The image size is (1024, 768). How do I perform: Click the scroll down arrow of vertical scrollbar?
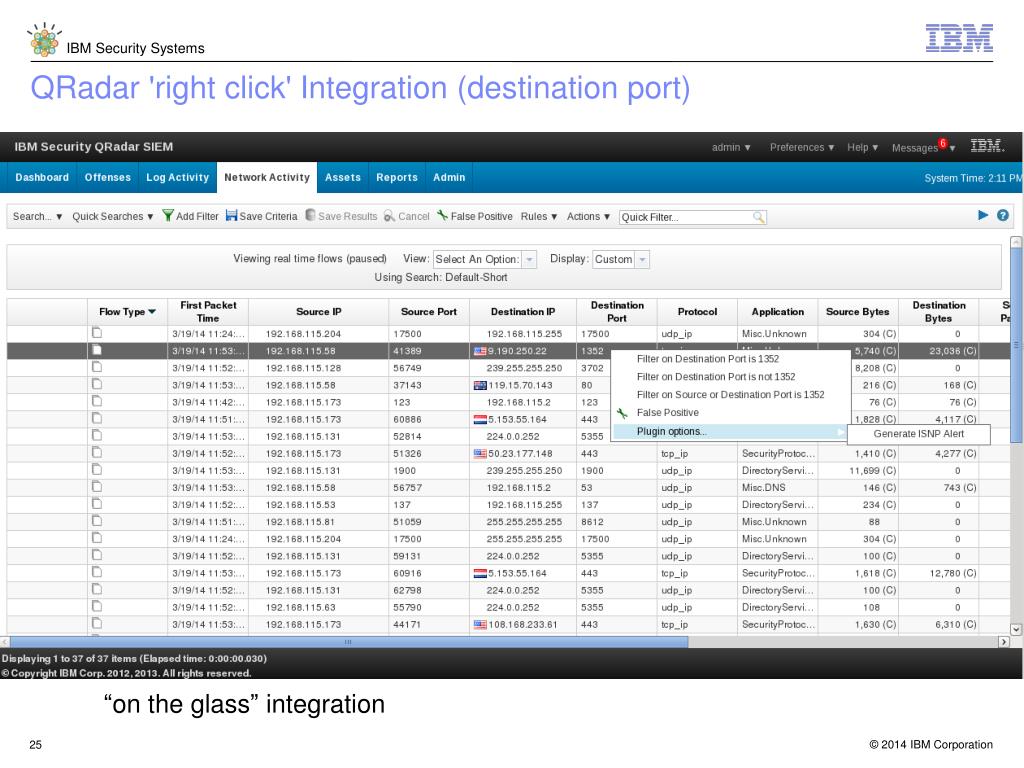click(1016, 630)
